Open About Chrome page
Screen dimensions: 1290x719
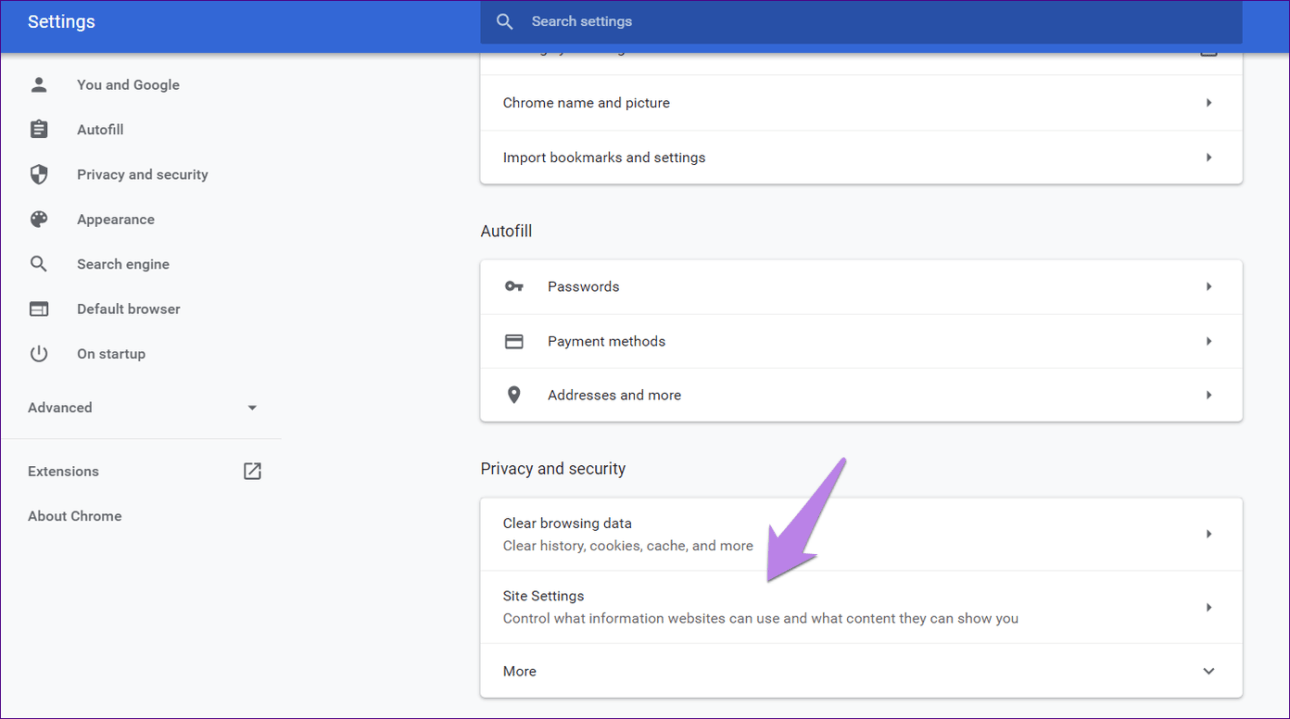pos(75,516)
